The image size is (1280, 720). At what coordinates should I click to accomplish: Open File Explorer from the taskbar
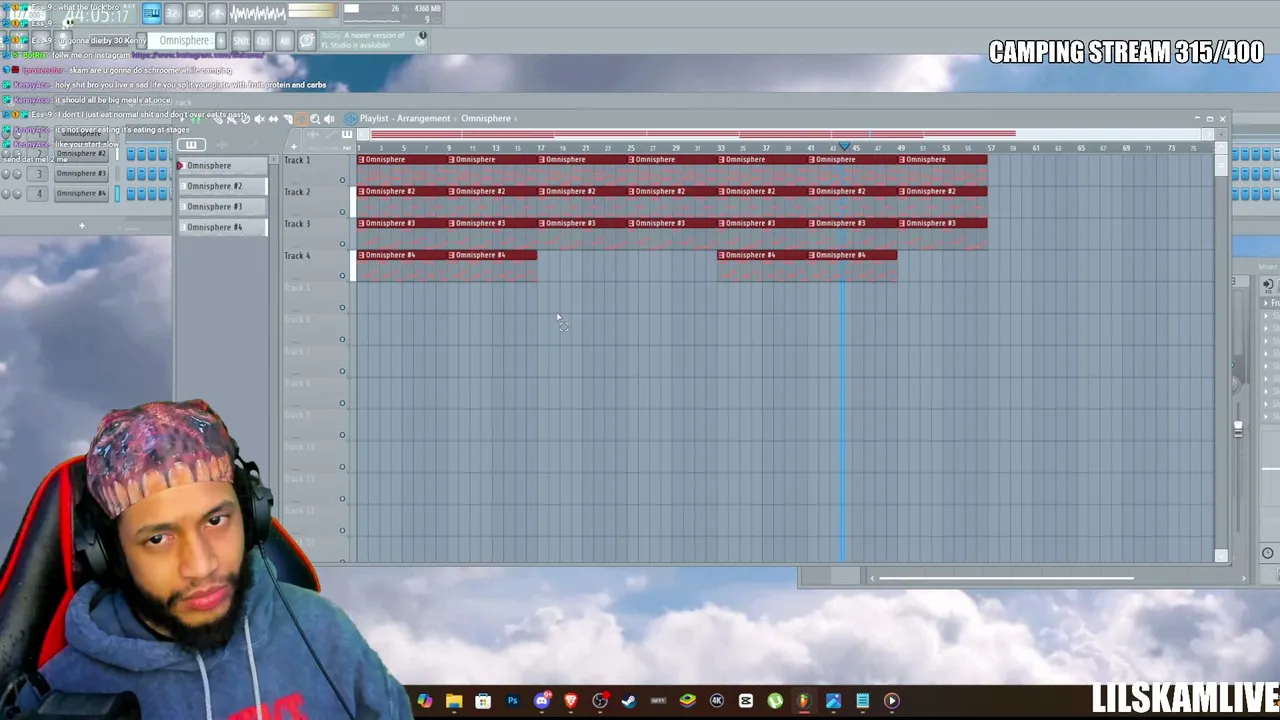(x=454, y=701)
